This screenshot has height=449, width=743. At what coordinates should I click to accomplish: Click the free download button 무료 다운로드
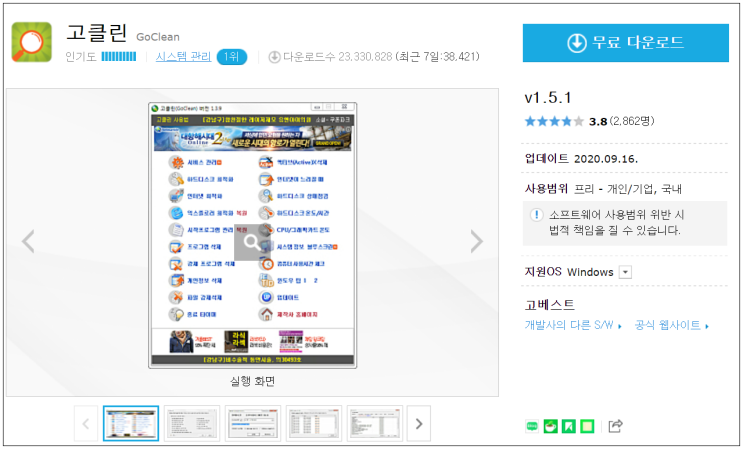click(x=625, y=43)
